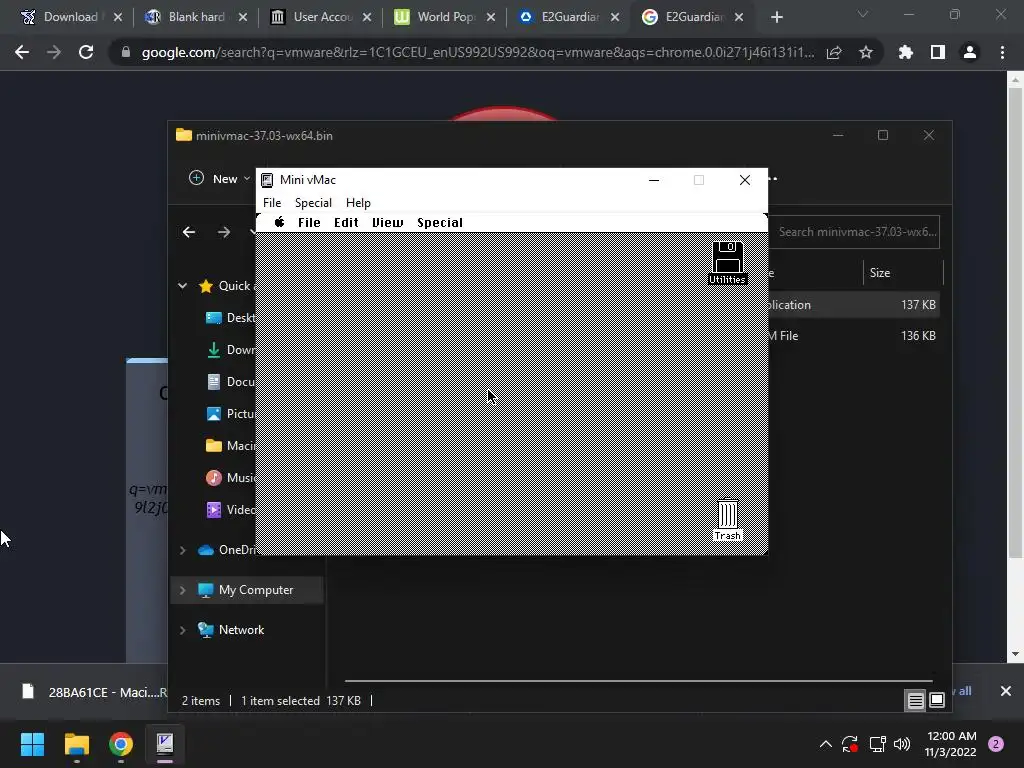Open Chrome profile avatar

click(970, 52)
